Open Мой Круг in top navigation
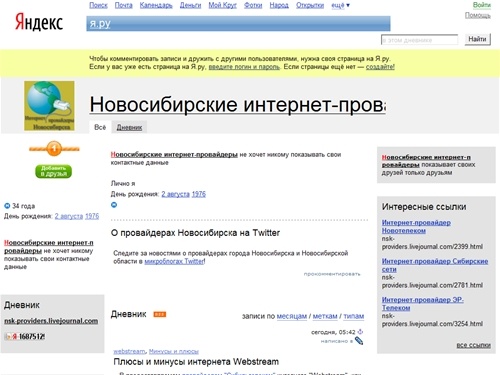Viewport: 500px width, 375px height. pyautogui.click(x=222, y=5)
